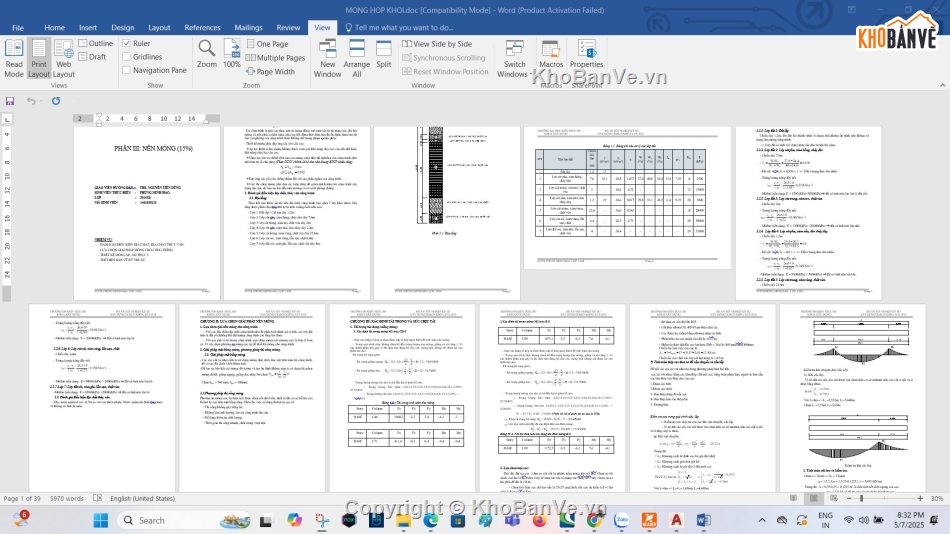Open Word from the taskbar
The width and height of the screenshot is (950, 534).
pyautogui.click(x=703, y=520)
